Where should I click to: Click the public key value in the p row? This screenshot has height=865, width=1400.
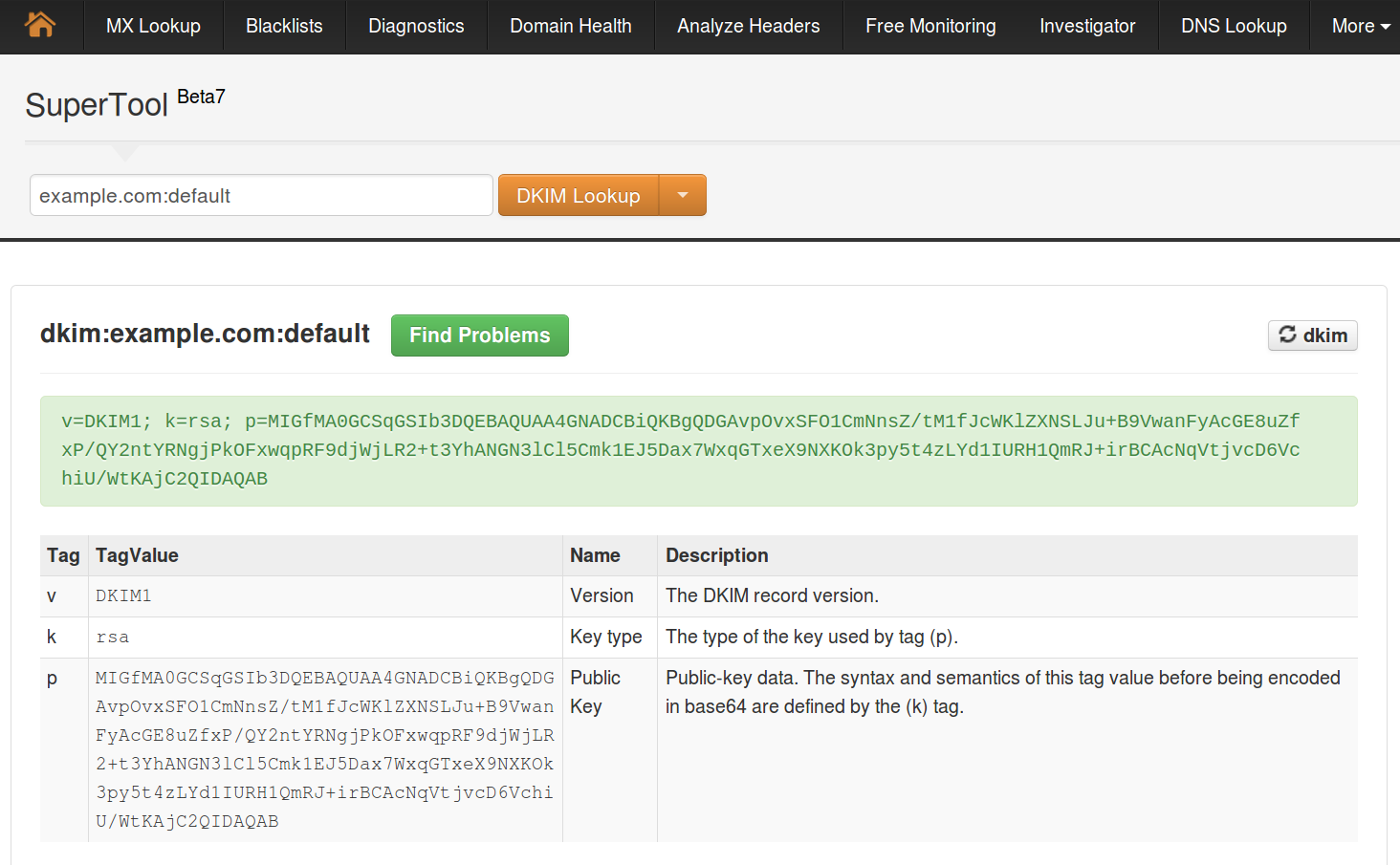coord(325,749)
